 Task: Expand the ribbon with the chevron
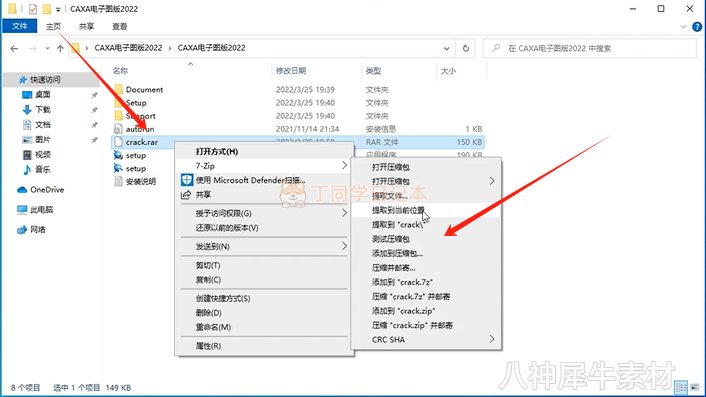(x=683, y=27)
